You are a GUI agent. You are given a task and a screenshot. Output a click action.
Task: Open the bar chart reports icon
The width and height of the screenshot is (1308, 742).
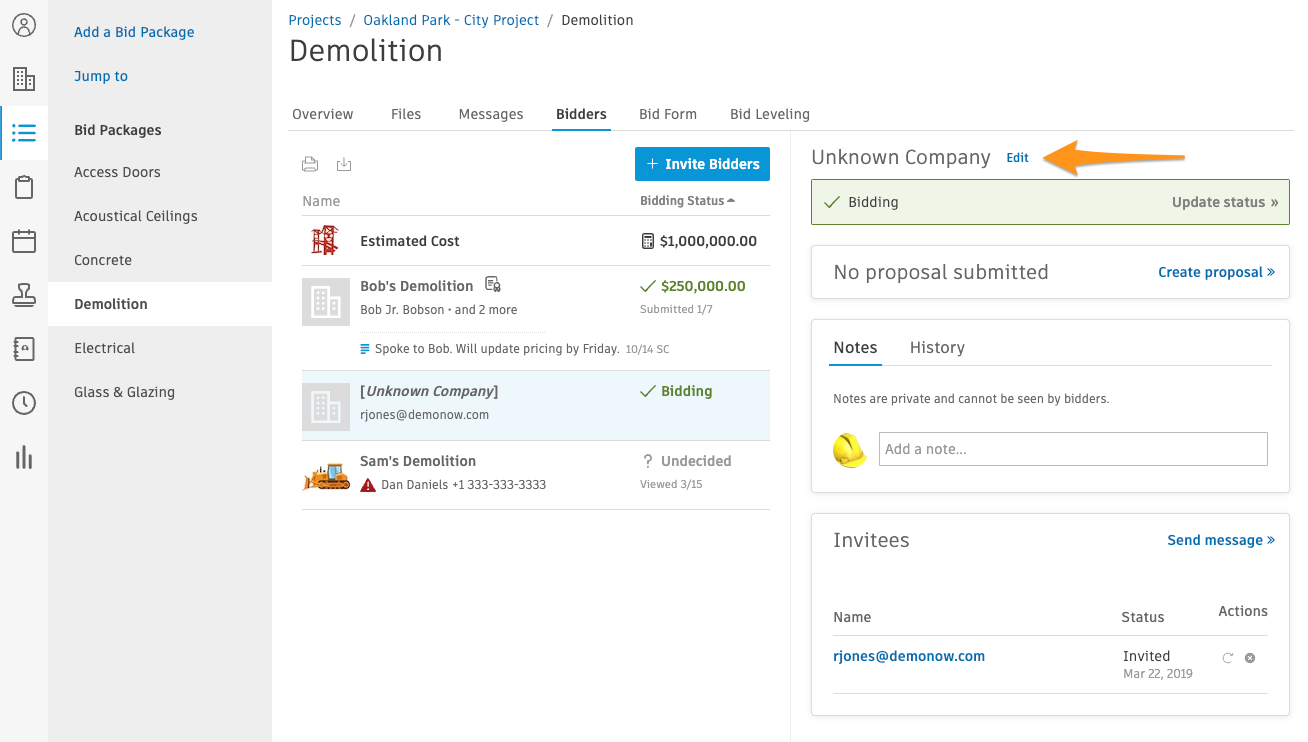click(24, 458)
